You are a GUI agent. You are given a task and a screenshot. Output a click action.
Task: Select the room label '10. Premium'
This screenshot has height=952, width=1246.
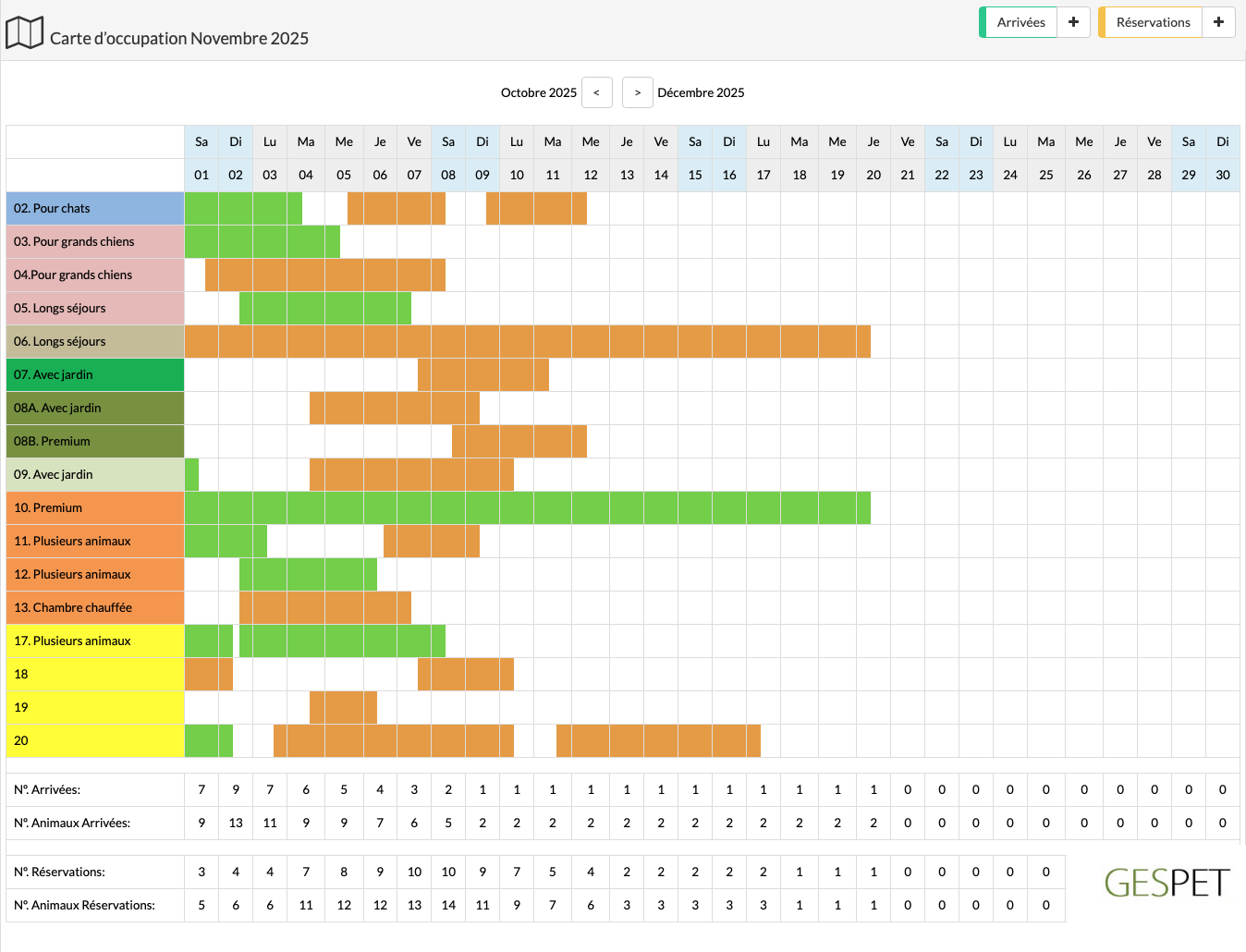92,507
